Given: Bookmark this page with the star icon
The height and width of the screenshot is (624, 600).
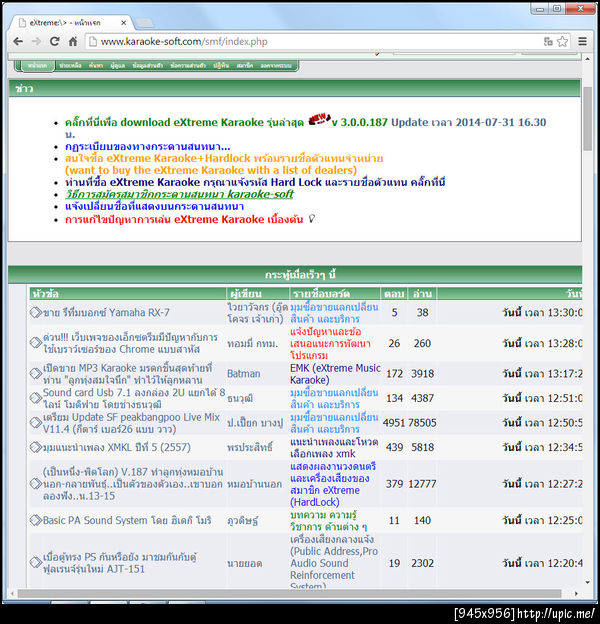Looking at the screenshot, I should (x=562, y=41).
